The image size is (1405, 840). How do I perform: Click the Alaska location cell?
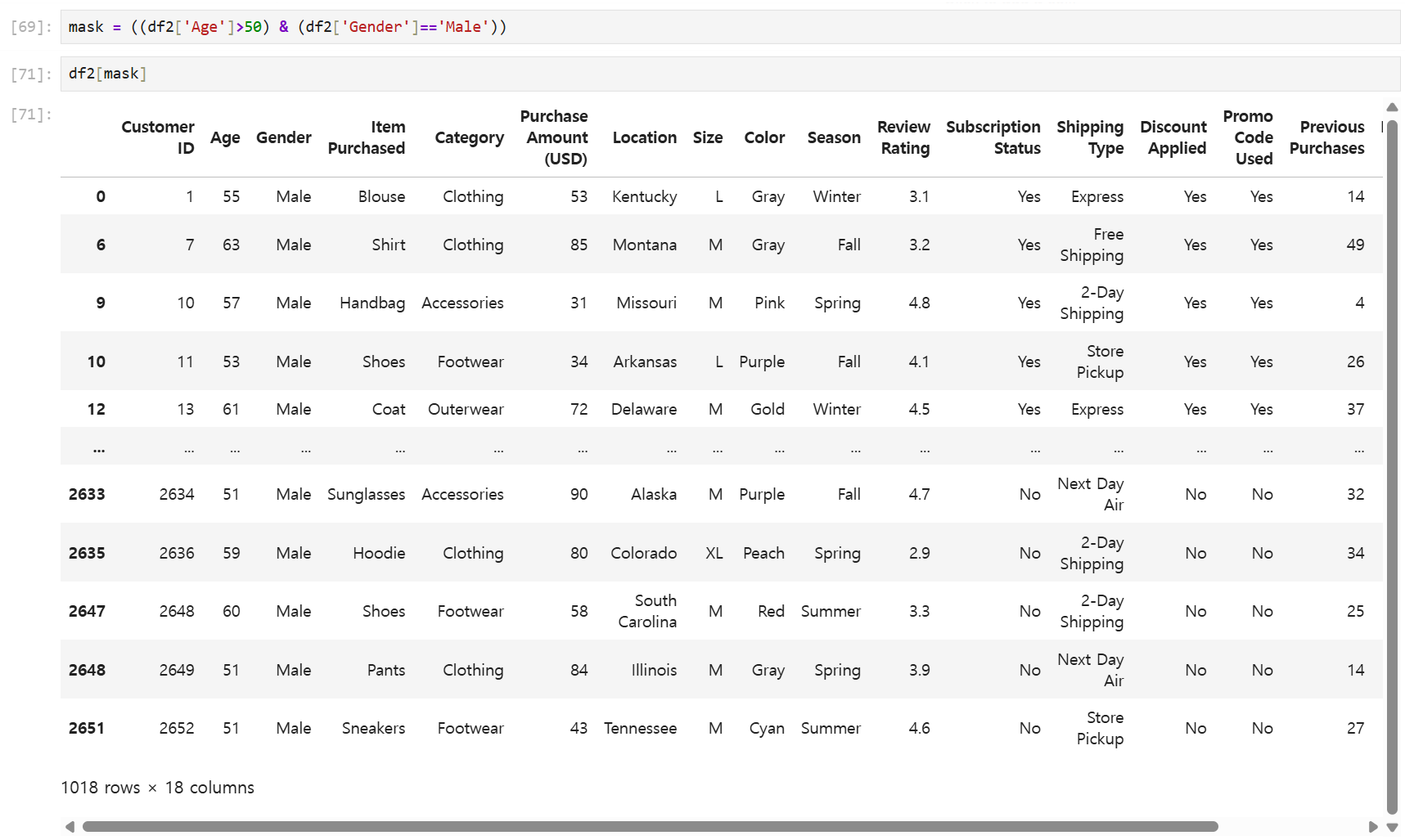coord(654,494)
